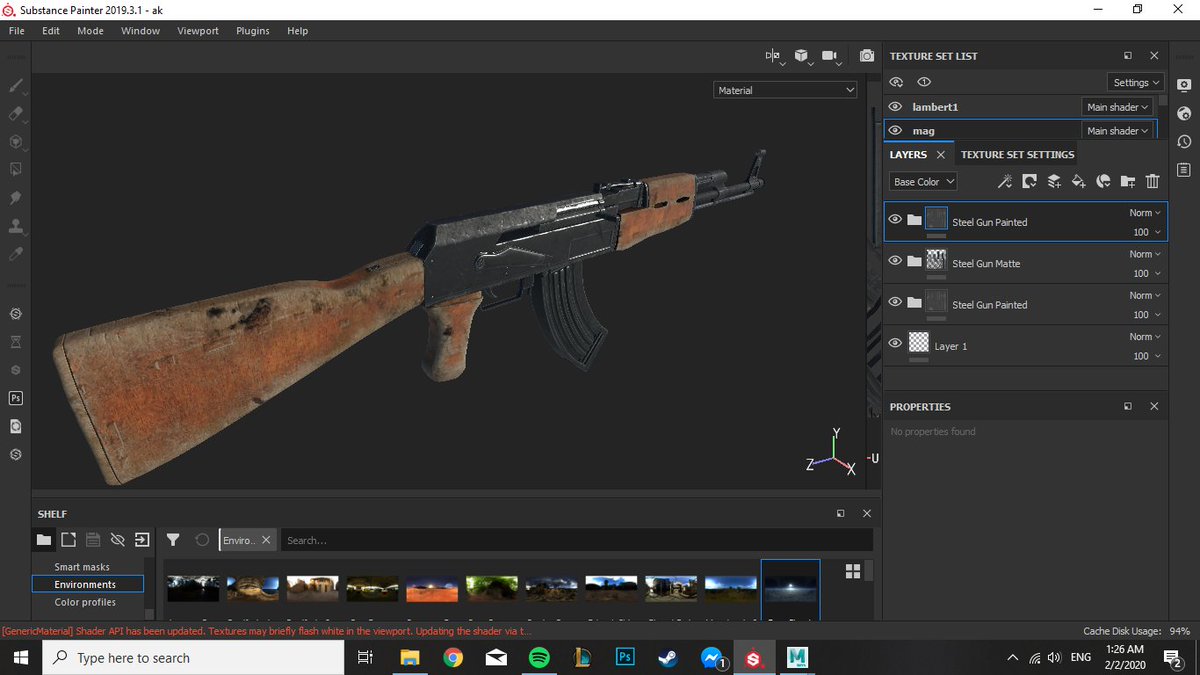Viewport: 1200px width, 675px height.
Task: Click the Shelf filter funnel icon
Action: point(173,540)
